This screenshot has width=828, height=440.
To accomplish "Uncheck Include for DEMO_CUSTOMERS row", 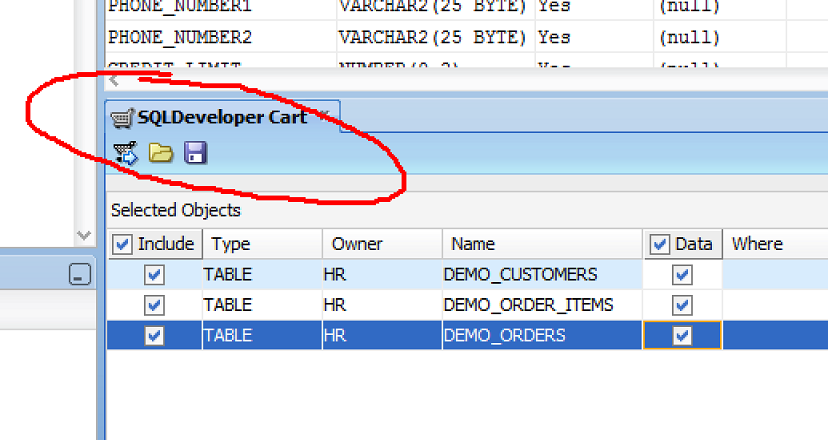I will click(154, 275).
